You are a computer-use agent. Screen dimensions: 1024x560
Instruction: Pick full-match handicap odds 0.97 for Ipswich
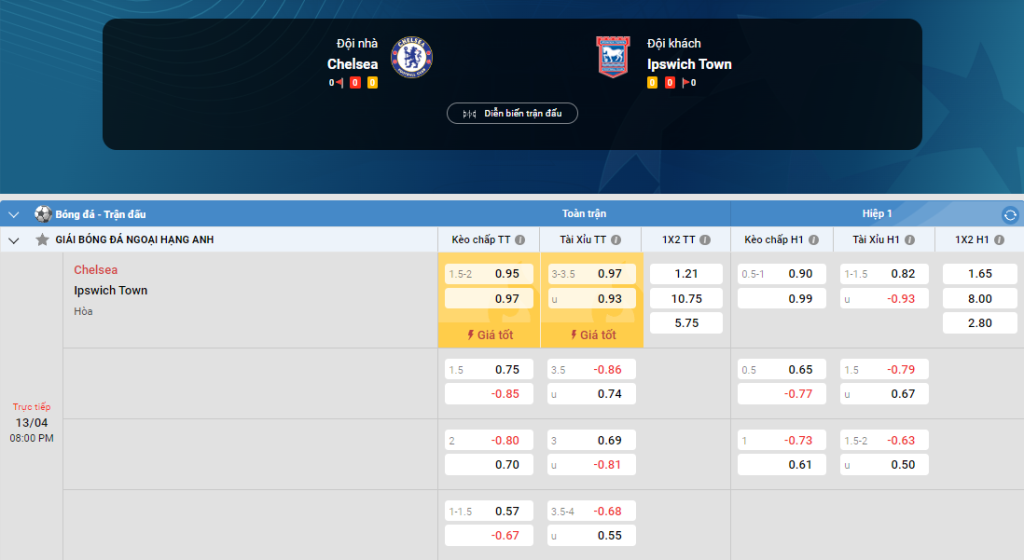[x=489, y=299]
